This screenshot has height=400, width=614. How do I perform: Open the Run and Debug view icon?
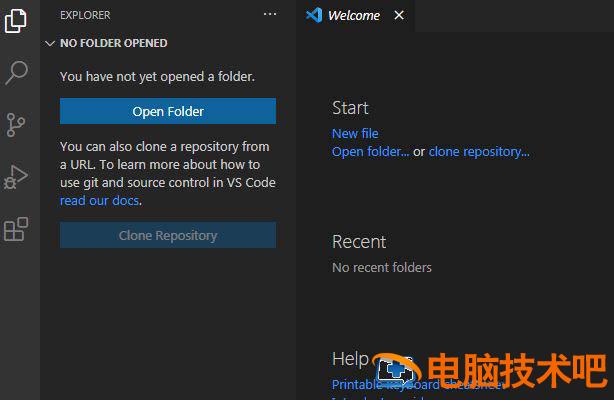pos(16,177)
